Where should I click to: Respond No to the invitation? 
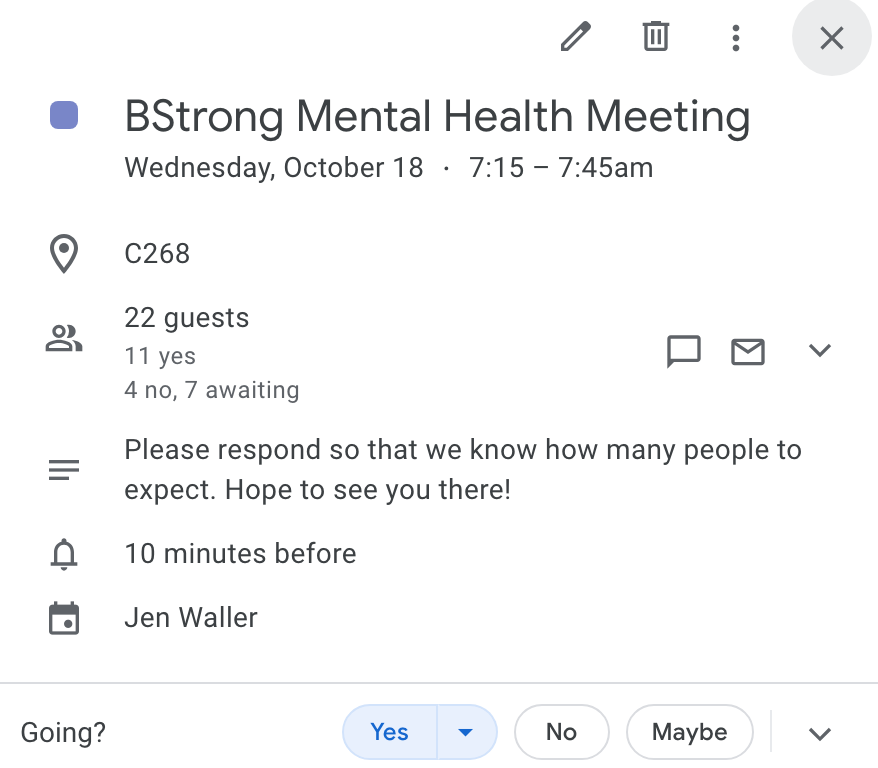[x=561, y=732]
